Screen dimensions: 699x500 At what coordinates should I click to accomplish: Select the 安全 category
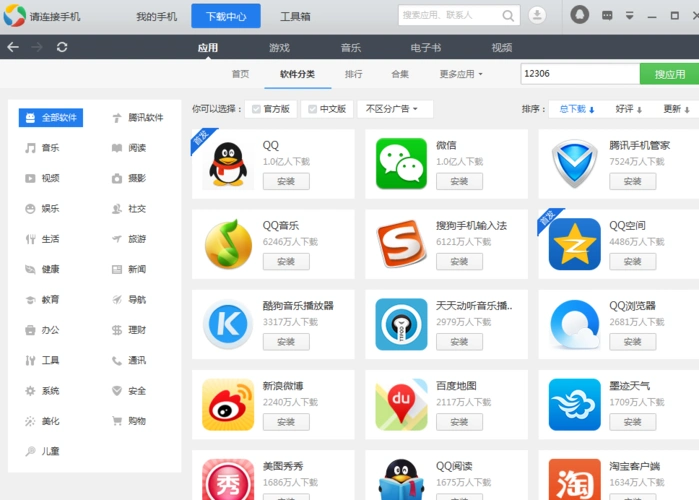(129, 391)
